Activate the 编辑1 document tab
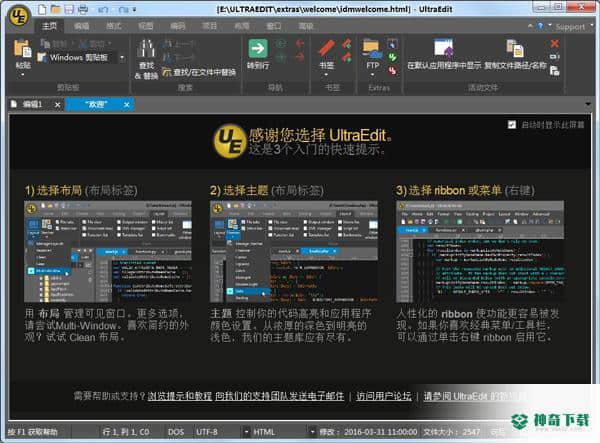This screenshot has width=600, height=443. (33, 104)
